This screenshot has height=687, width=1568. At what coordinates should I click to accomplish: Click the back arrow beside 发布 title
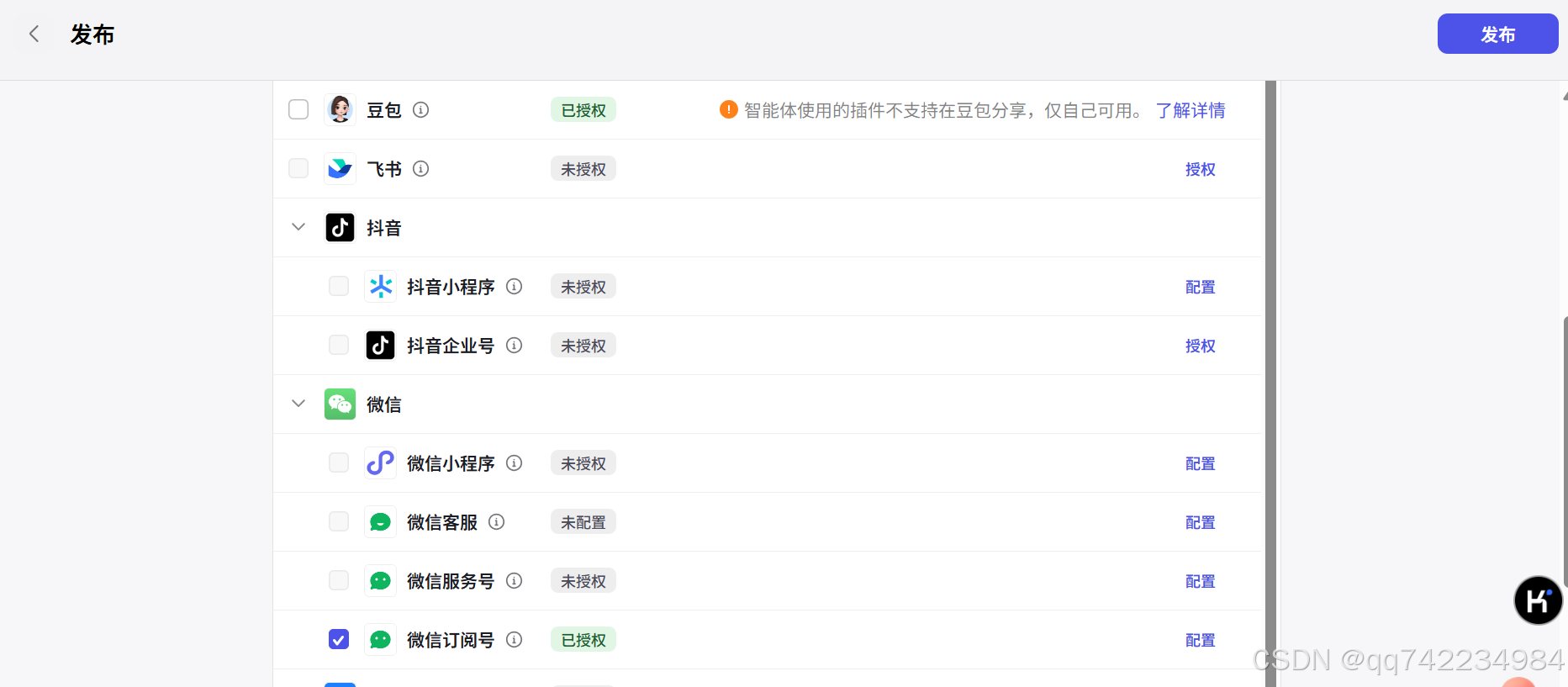tap(34, 34)
